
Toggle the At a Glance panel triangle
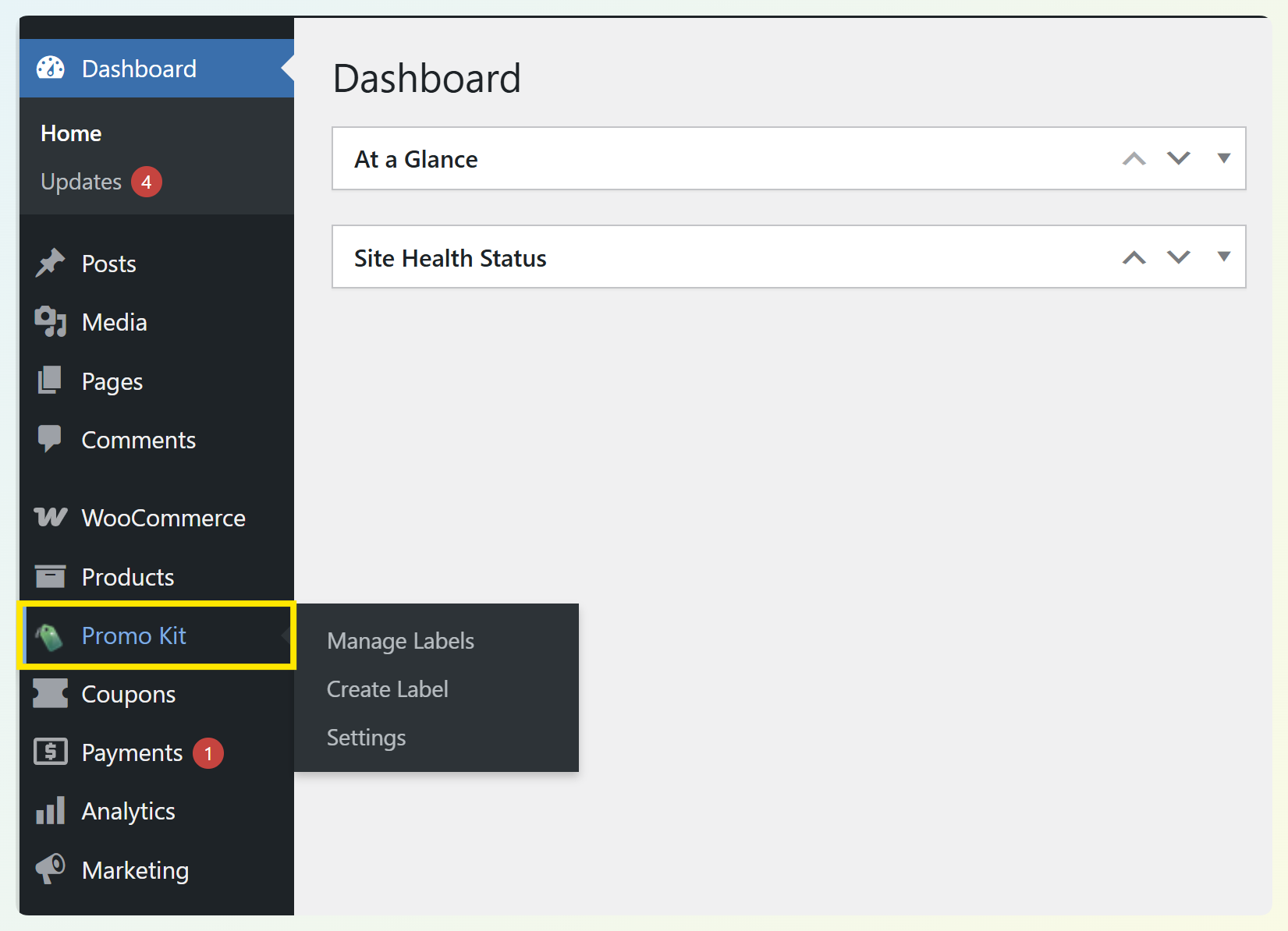1223,158
